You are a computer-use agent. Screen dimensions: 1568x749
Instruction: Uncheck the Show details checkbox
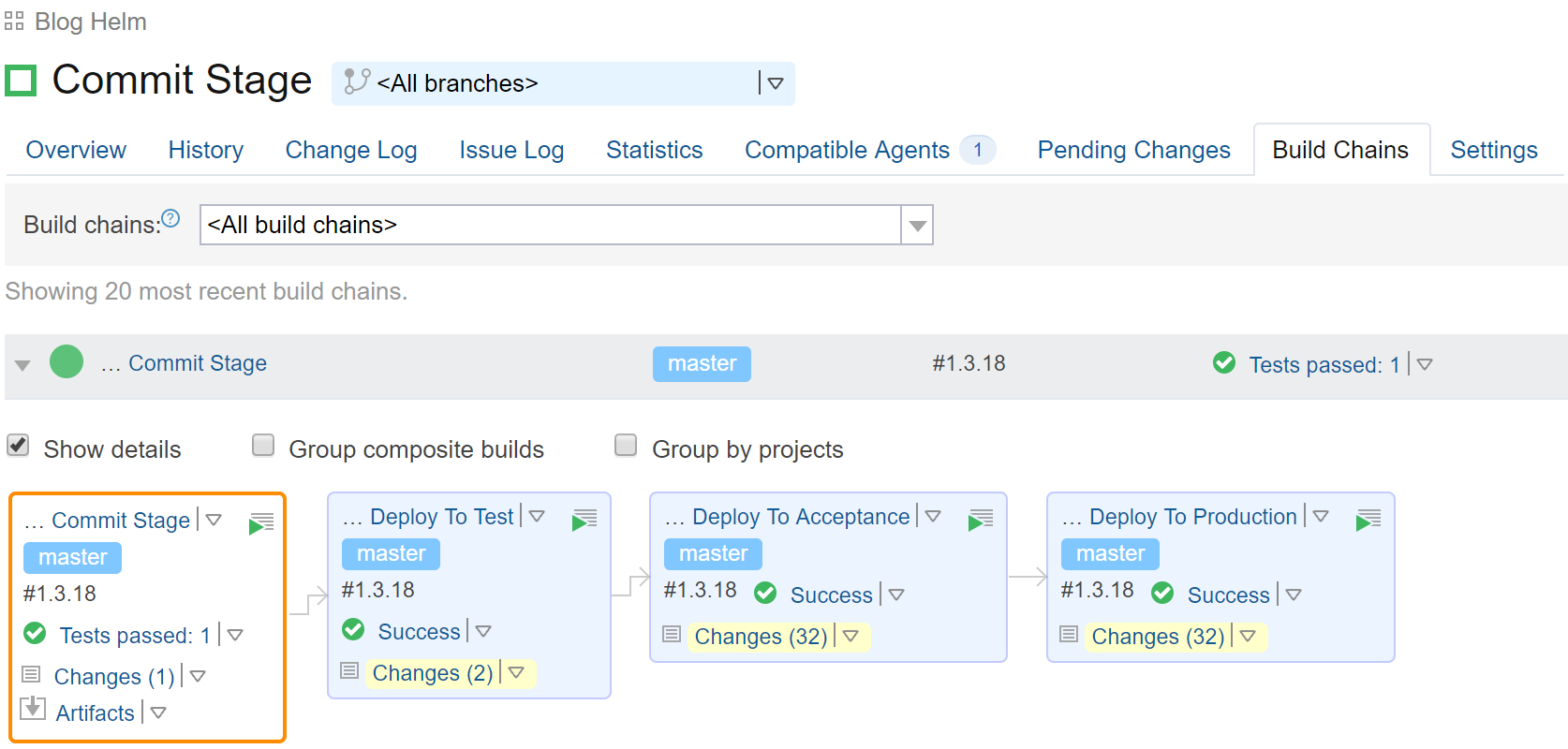click(x=18, y=445)
